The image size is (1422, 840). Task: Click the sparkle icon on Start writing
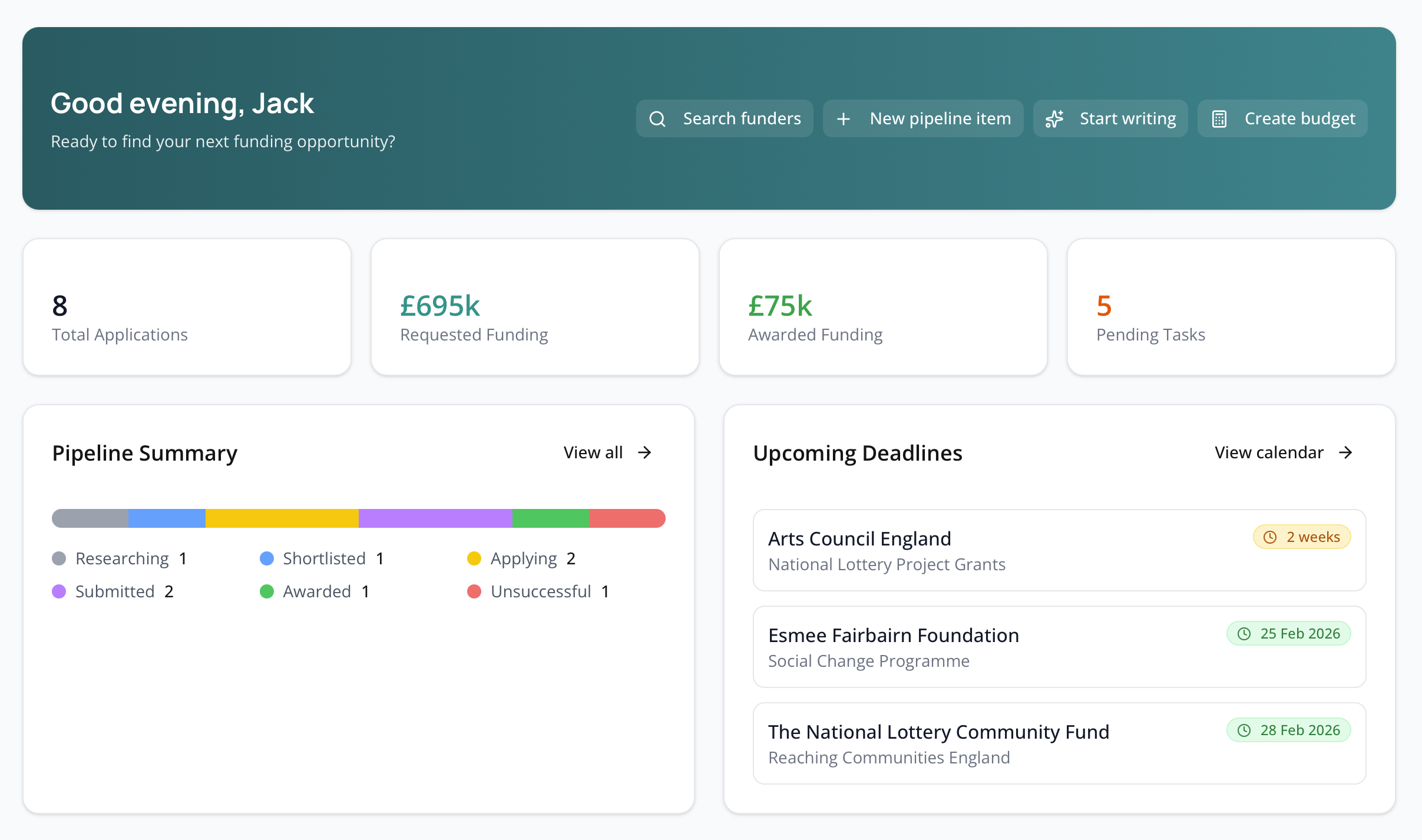pyautogui.click(x=1054, y=119)
